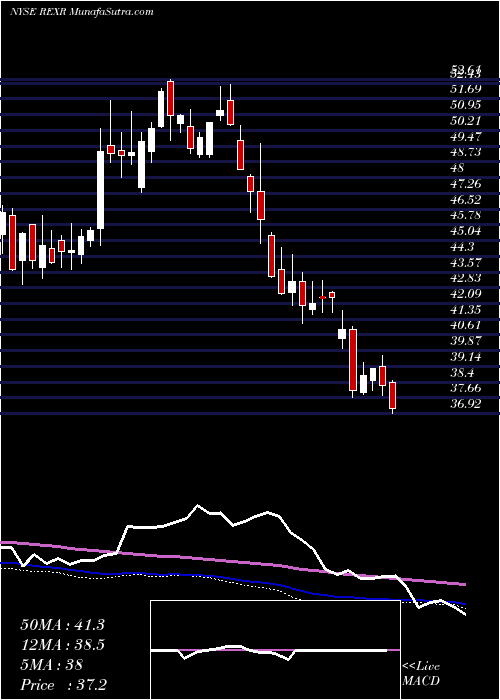Select the 38.4 price level label

[462, 373]
